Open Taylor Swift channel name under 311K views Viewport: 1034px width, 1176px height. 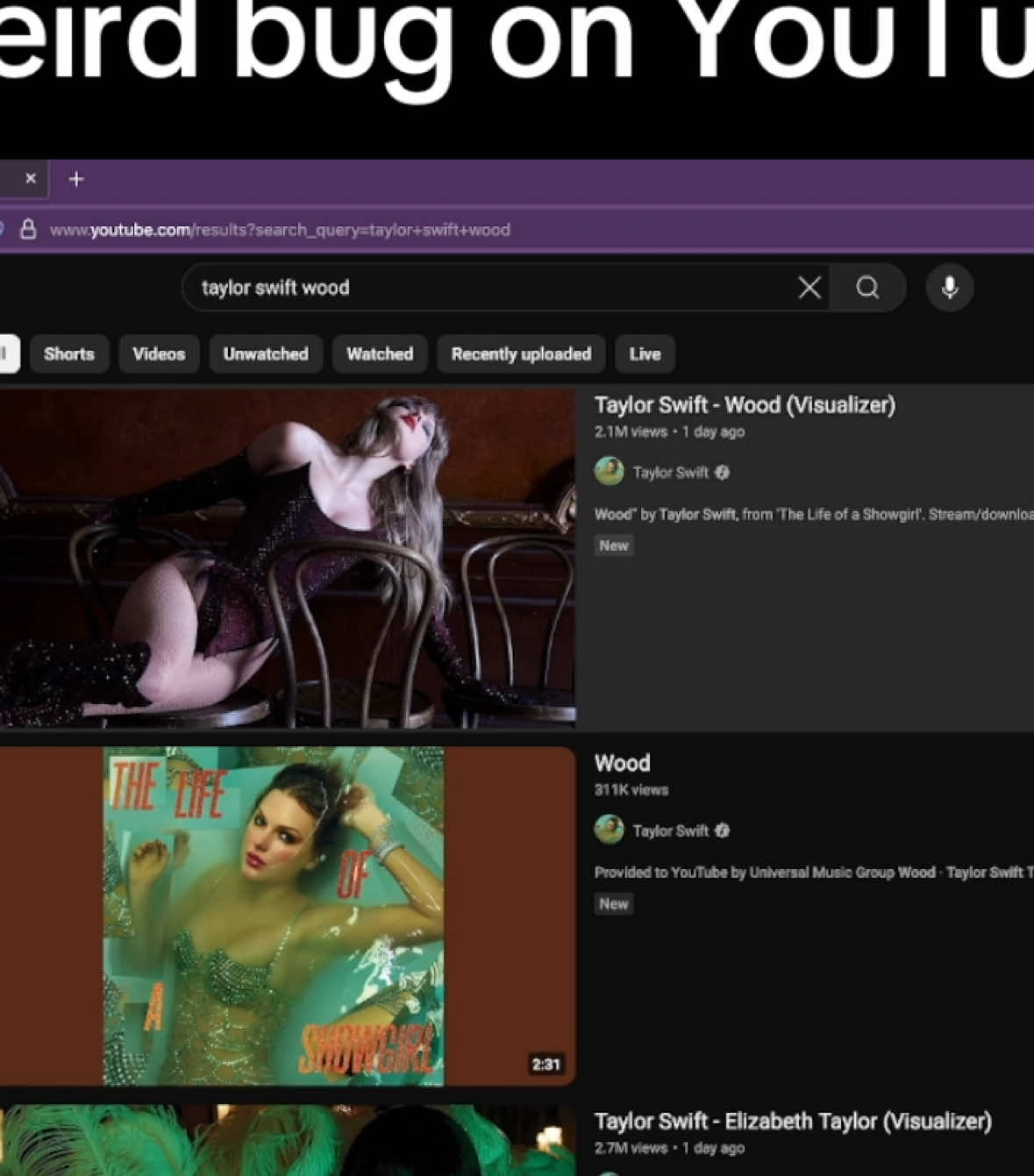670,830
